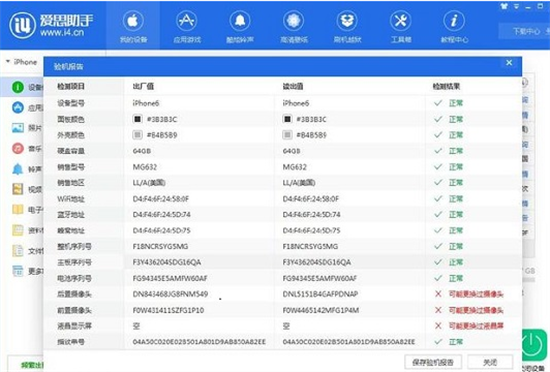
Task: Select the music icon in the sidebar
Action: (18, 148)
